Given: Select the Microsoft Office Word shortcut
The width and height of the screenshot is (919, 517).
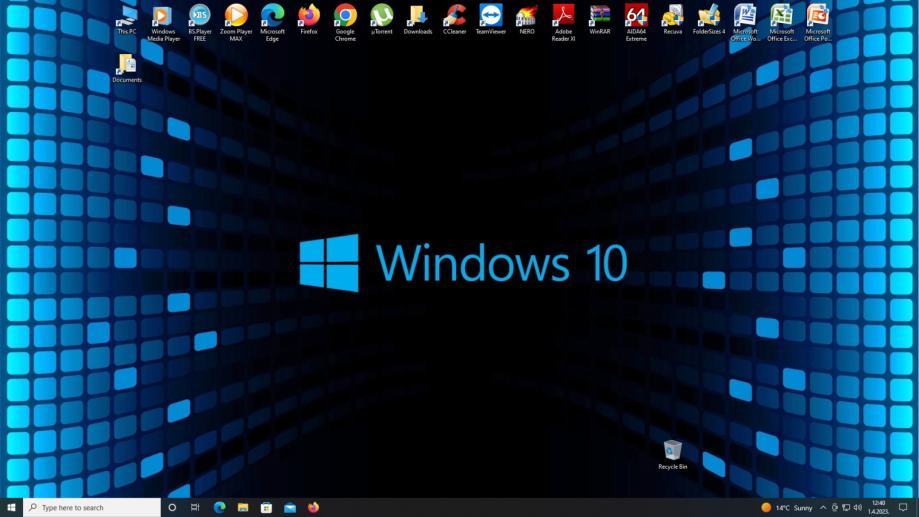Looking at the screenshot, I should 745,23.
